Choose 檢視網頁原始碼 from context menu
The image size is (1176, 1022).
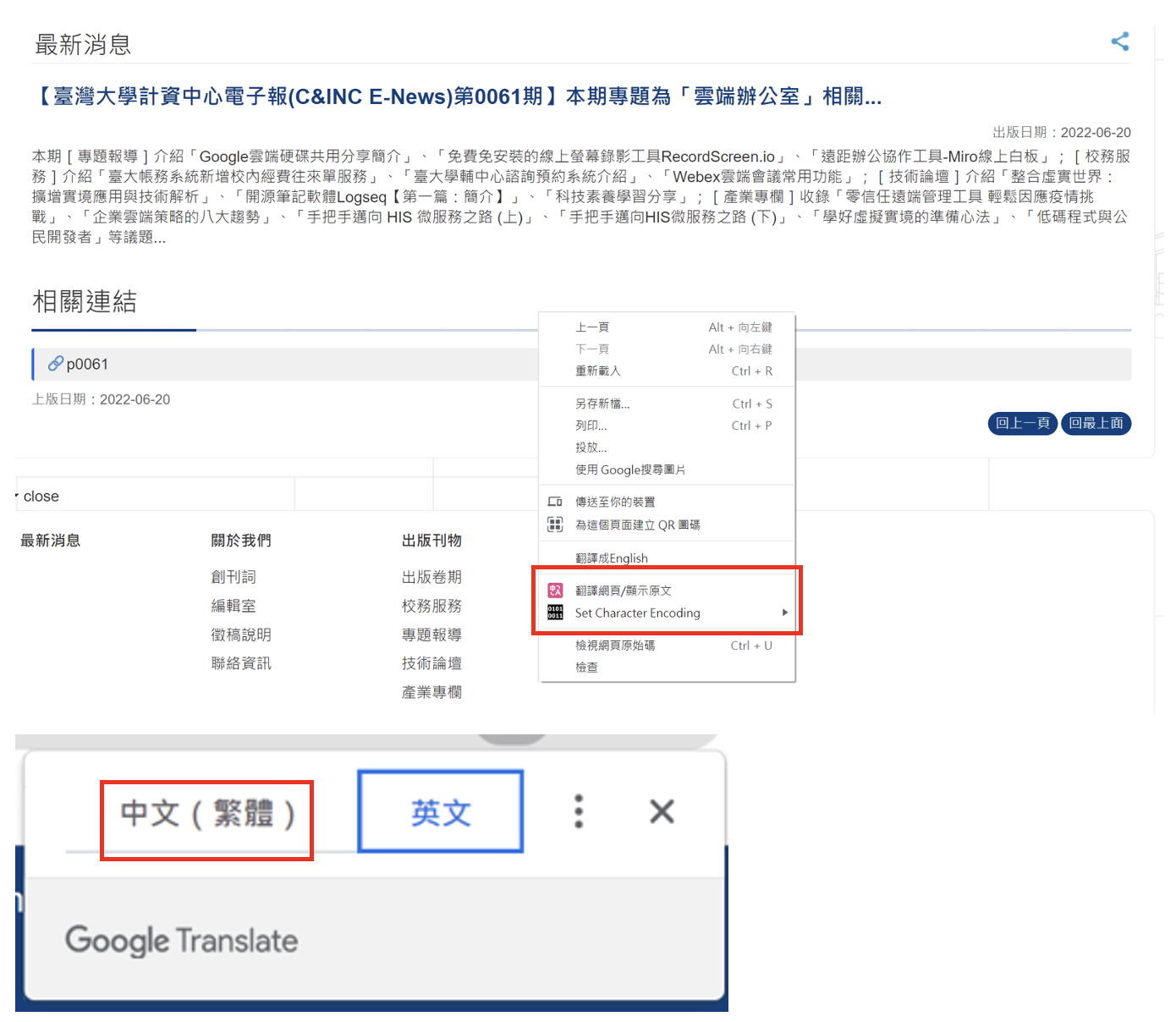[x=667, y=646]
